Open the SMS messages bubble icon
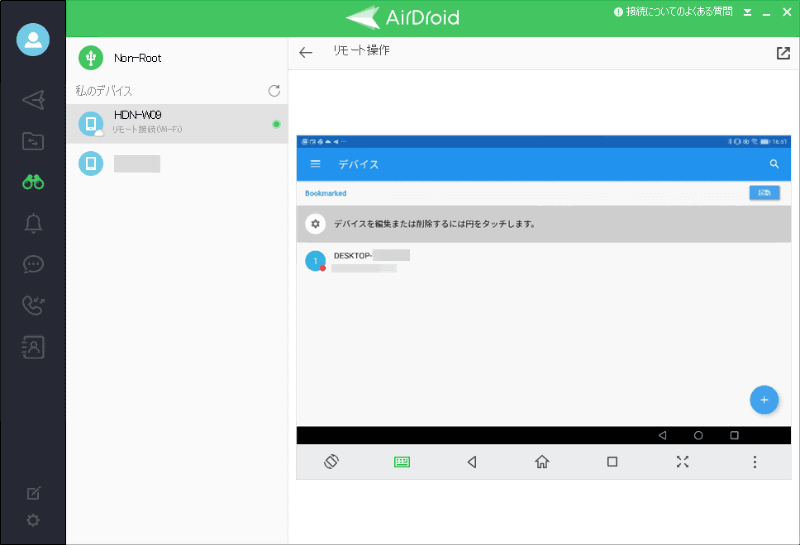The image size is (800, 545). (33, 264)
